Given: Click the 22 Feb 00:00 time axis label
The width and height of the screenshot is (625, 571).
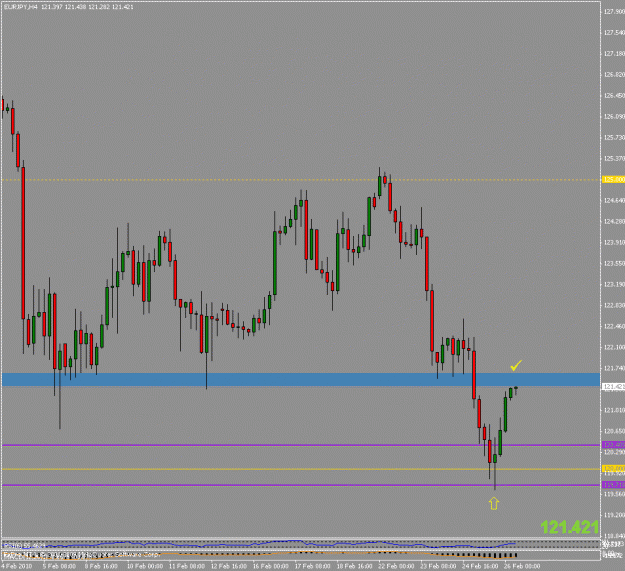Looking at the screenshot, I should 396,566.
